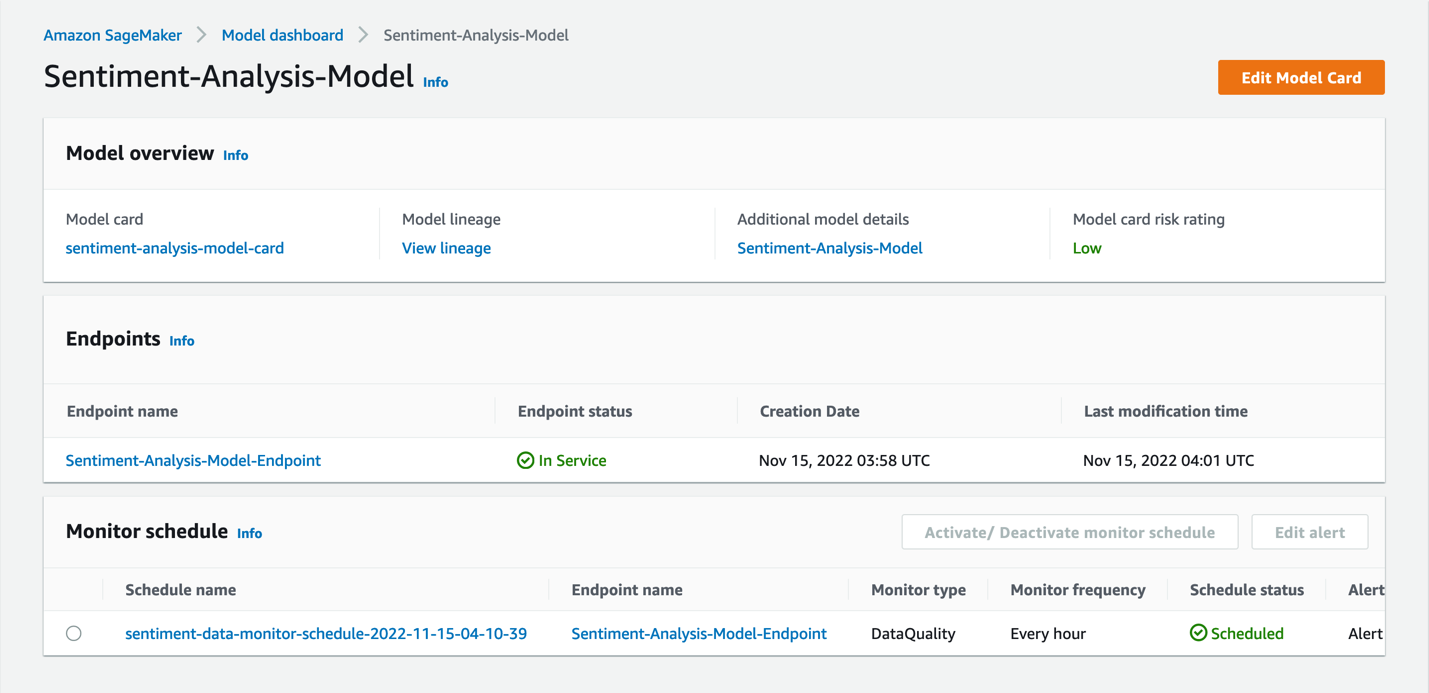Open the sentiment-analysis-model-card link
1429x693 pixels.
pyautogui.click(x=174, y=248)
